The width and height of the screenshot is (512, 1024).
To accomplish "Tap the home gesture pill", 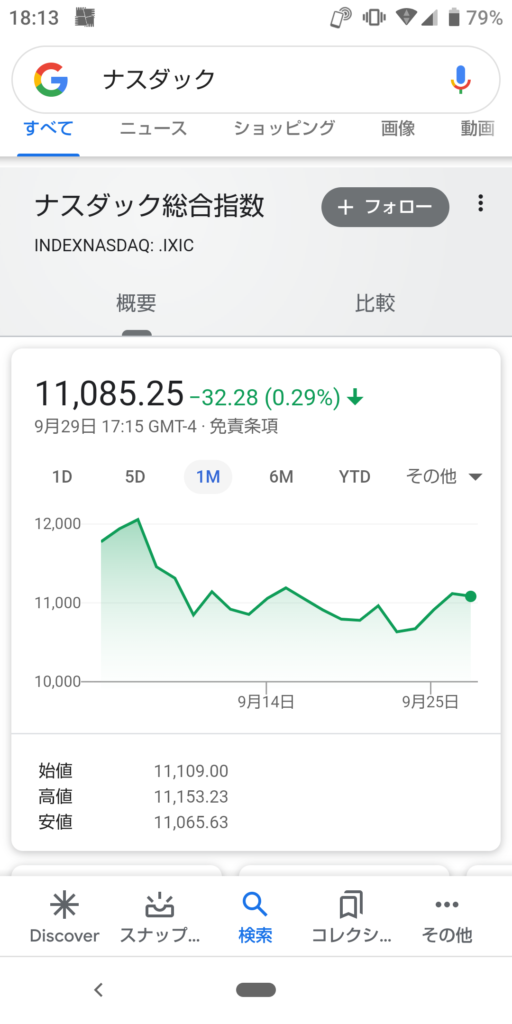I will click(256, 990).
